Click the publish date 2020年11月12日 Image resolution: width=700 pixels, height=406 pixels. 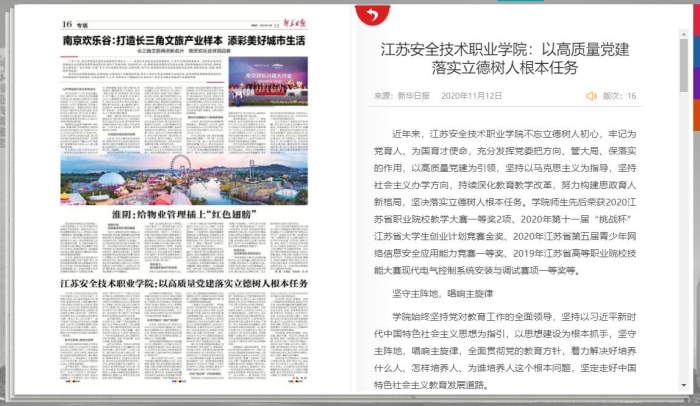pos(470,96)
